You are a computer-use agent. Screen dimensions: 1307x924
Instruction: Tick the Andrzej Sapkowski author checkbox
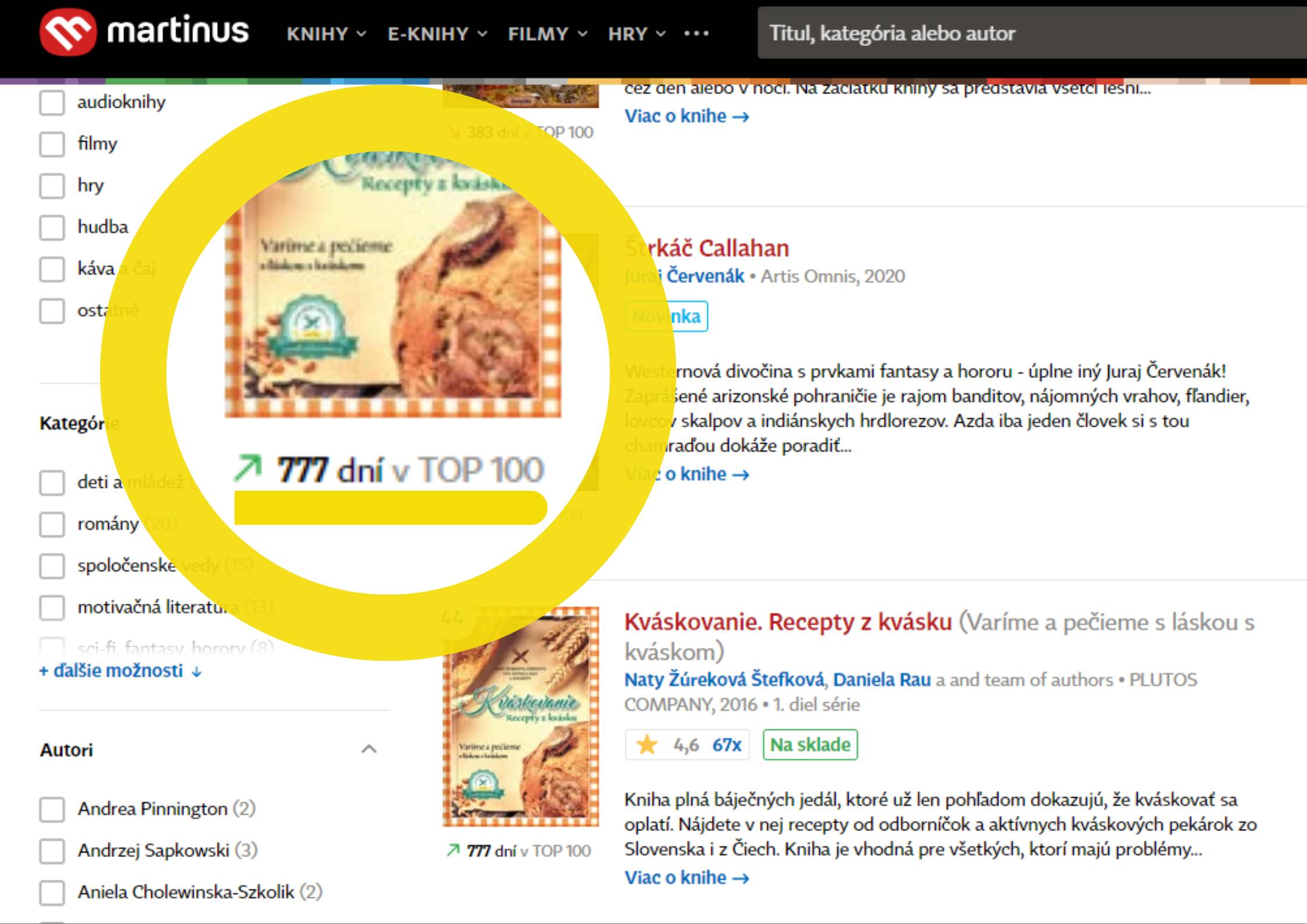52,851
